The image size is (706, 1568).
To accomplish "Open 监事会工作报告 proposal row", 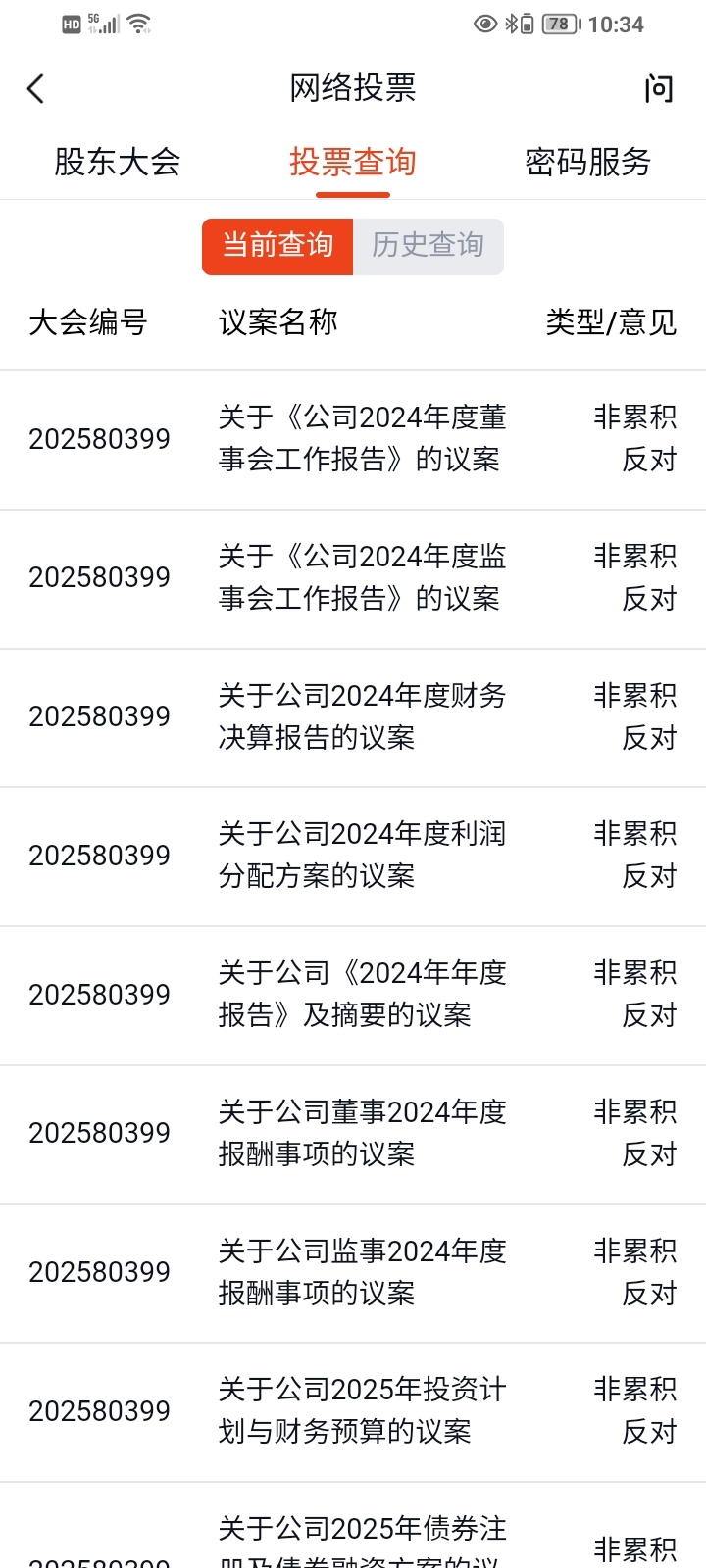I will pos(353,579).
